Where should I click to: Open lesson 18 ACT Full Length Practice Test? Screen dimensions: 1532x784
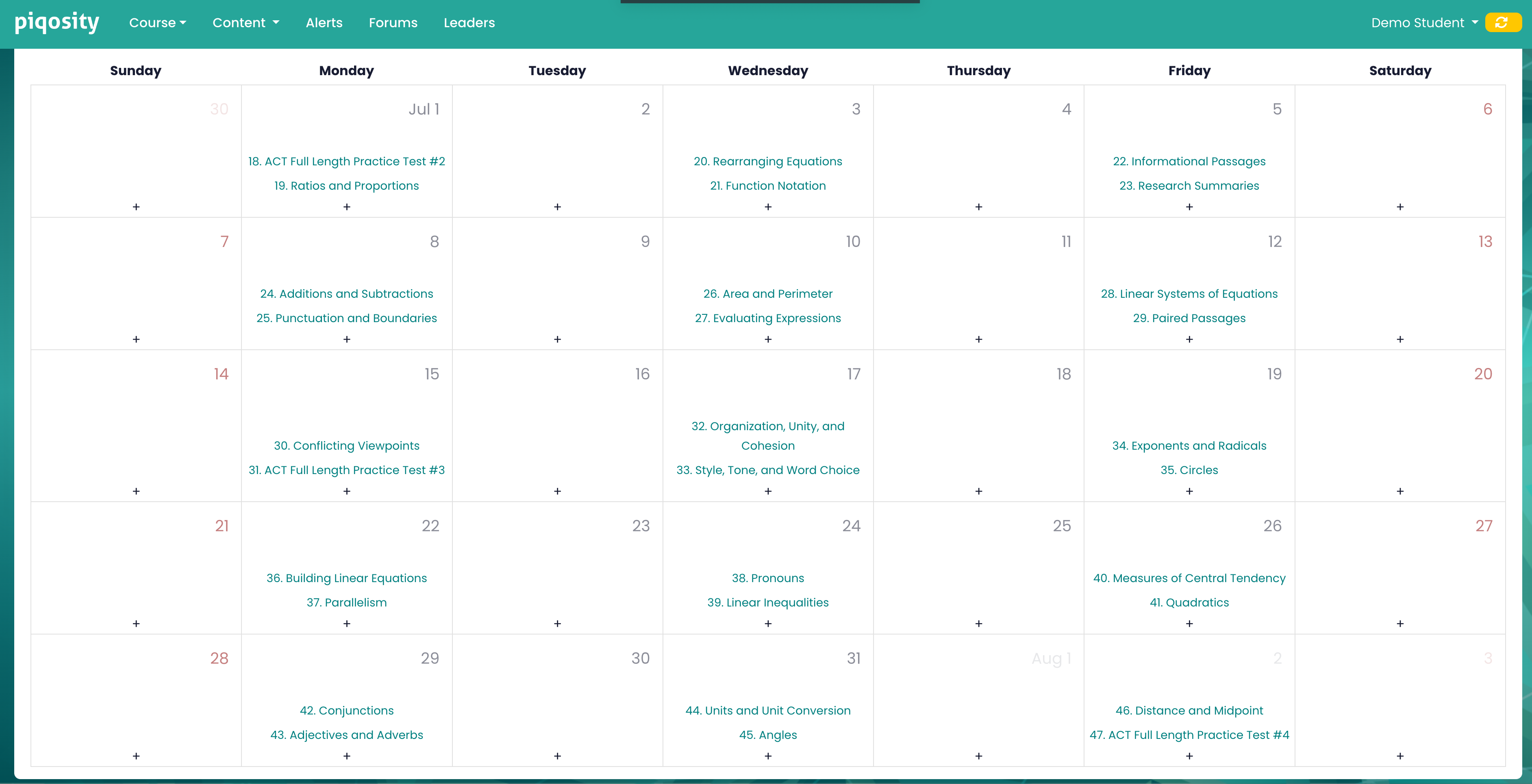346,161
